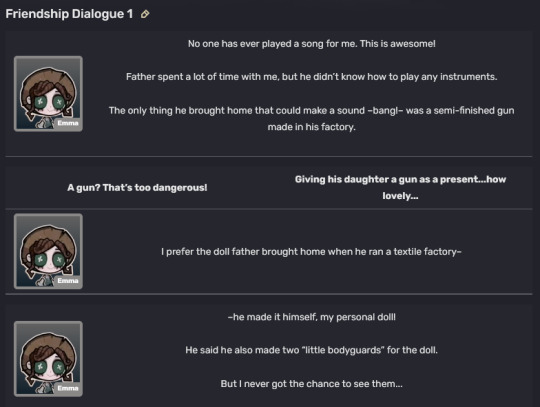Click the line 'he made it himself, my personal doll'
The height and width of the screenshot is (407, 540).
click(311, 317)
